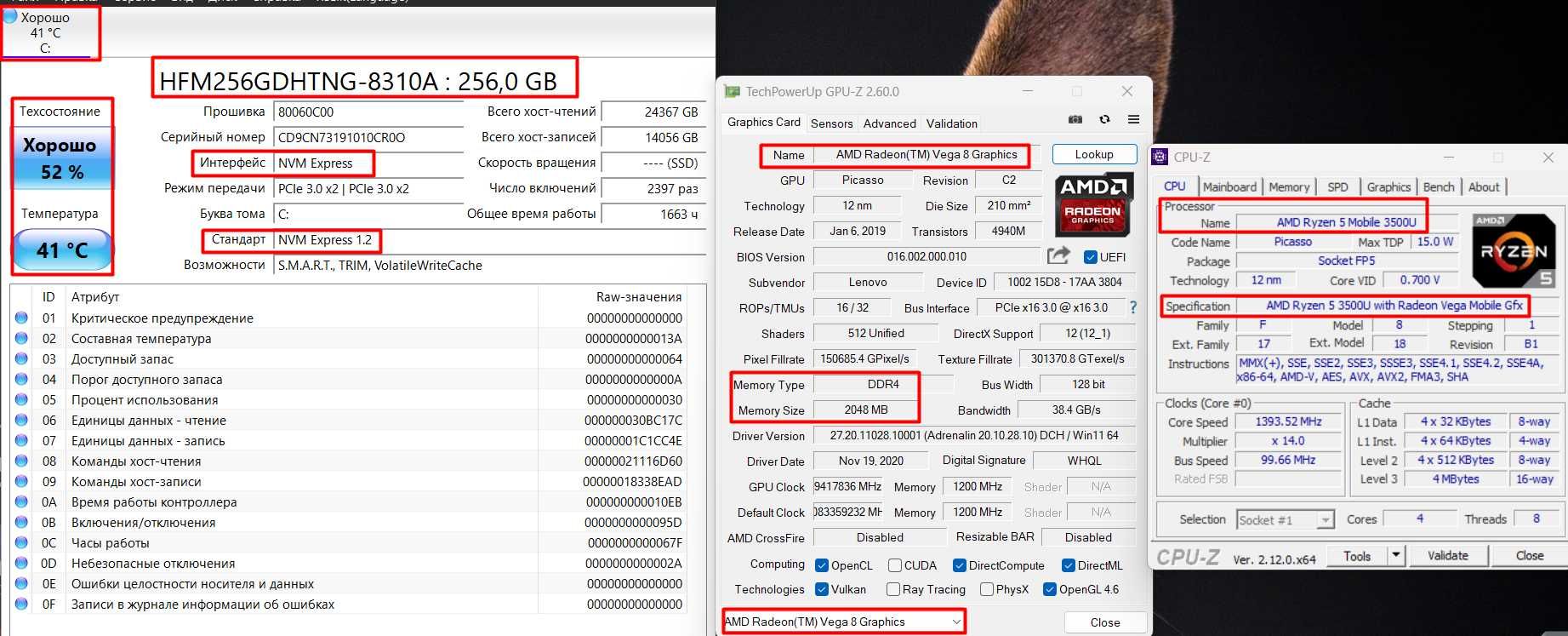Toggle the DirectML checkbox
The width and height of the screenshot is (1568, 636).
coord(1068,565)
